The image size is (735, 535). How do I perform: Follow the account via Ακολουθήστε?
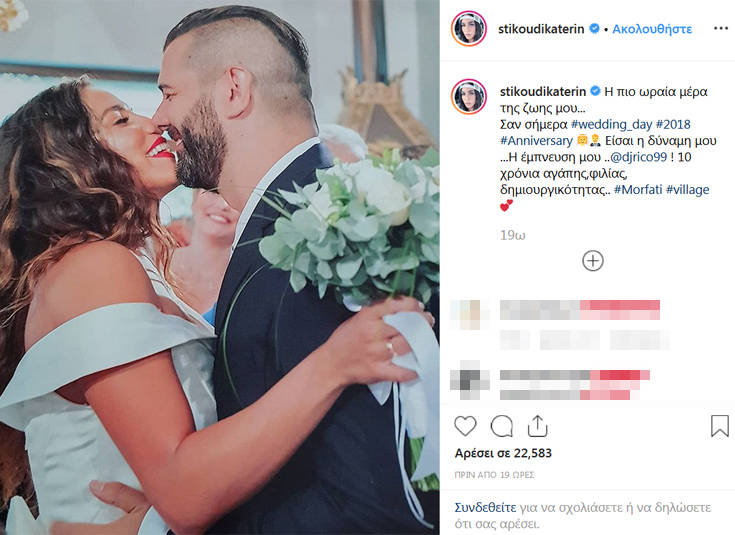pyautogui.click(x=652, y=29)
